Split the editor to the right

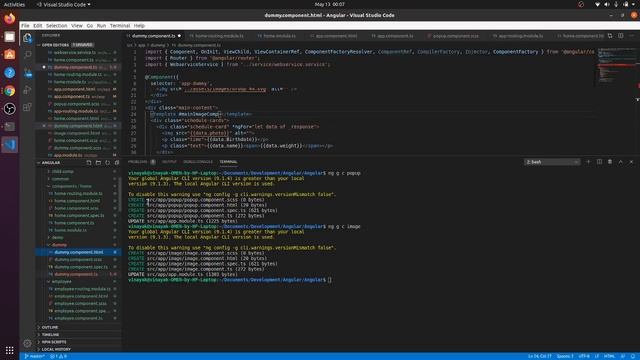620,36
